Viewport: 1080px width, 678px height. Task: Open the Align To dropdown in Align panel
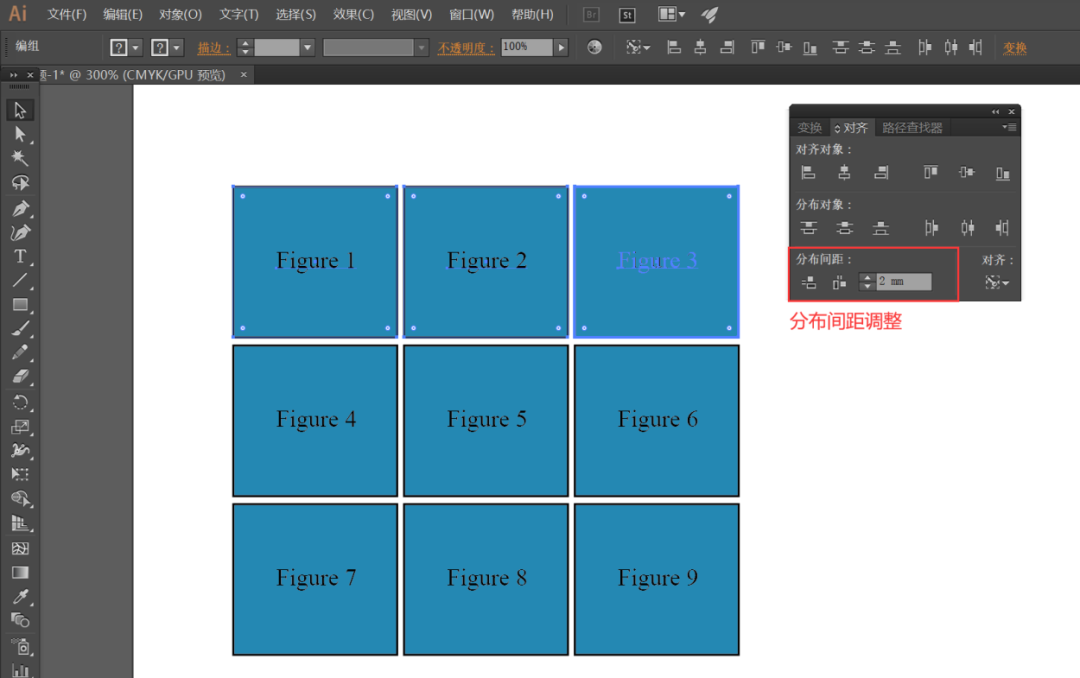[997, 282]
